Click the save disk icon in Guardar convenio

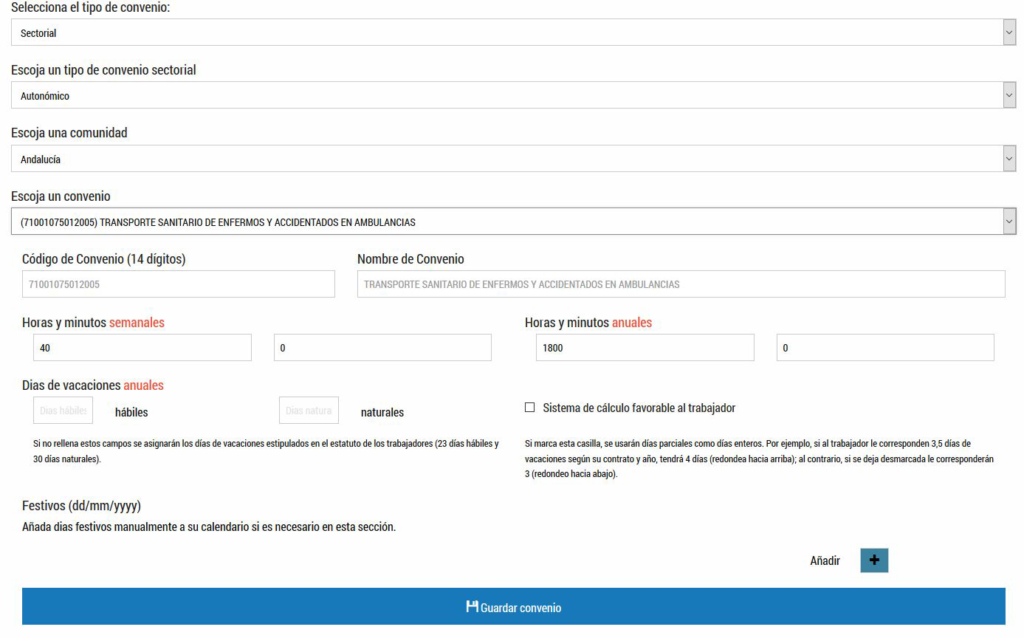tap(472, 607)
